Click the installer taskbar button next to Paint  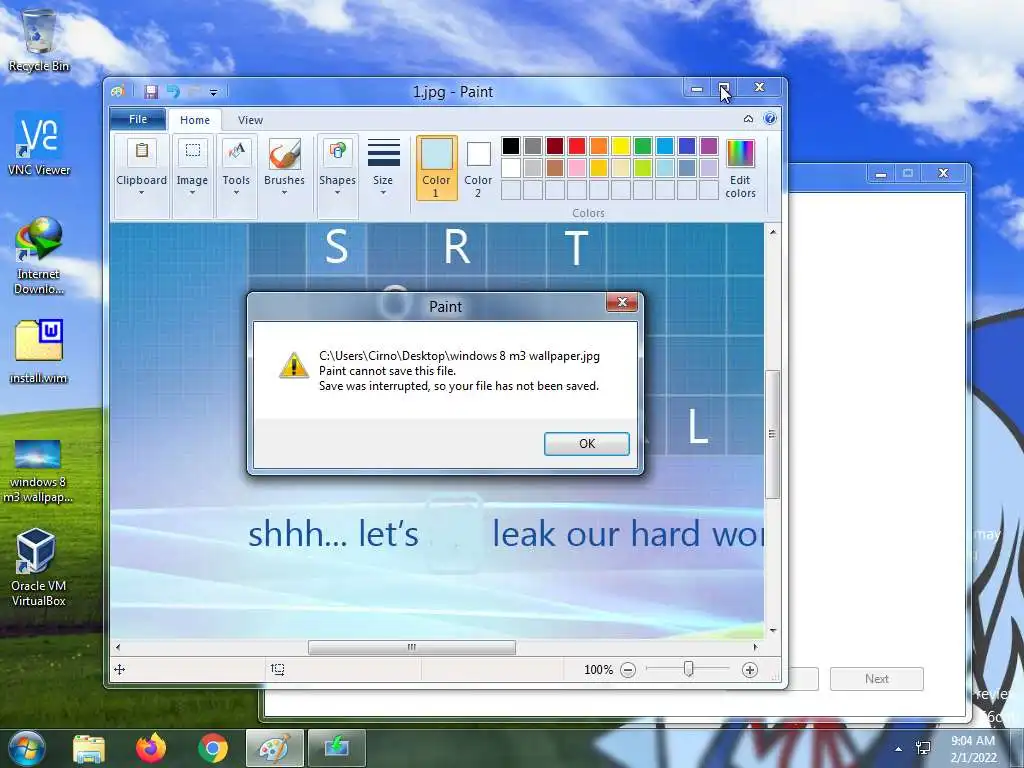pyautogui.click(x=336, y=748)
